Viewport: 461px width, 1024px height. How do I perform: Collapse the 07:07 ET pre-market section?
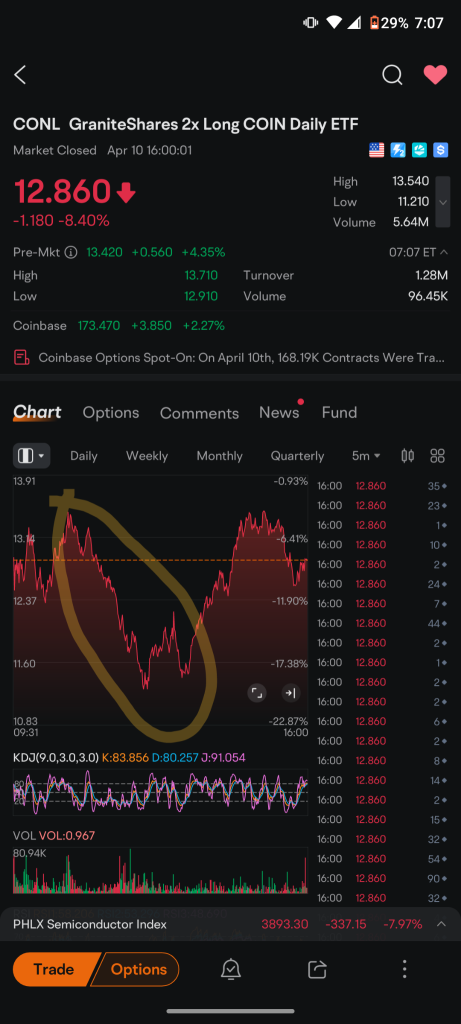tap(418, 252)
